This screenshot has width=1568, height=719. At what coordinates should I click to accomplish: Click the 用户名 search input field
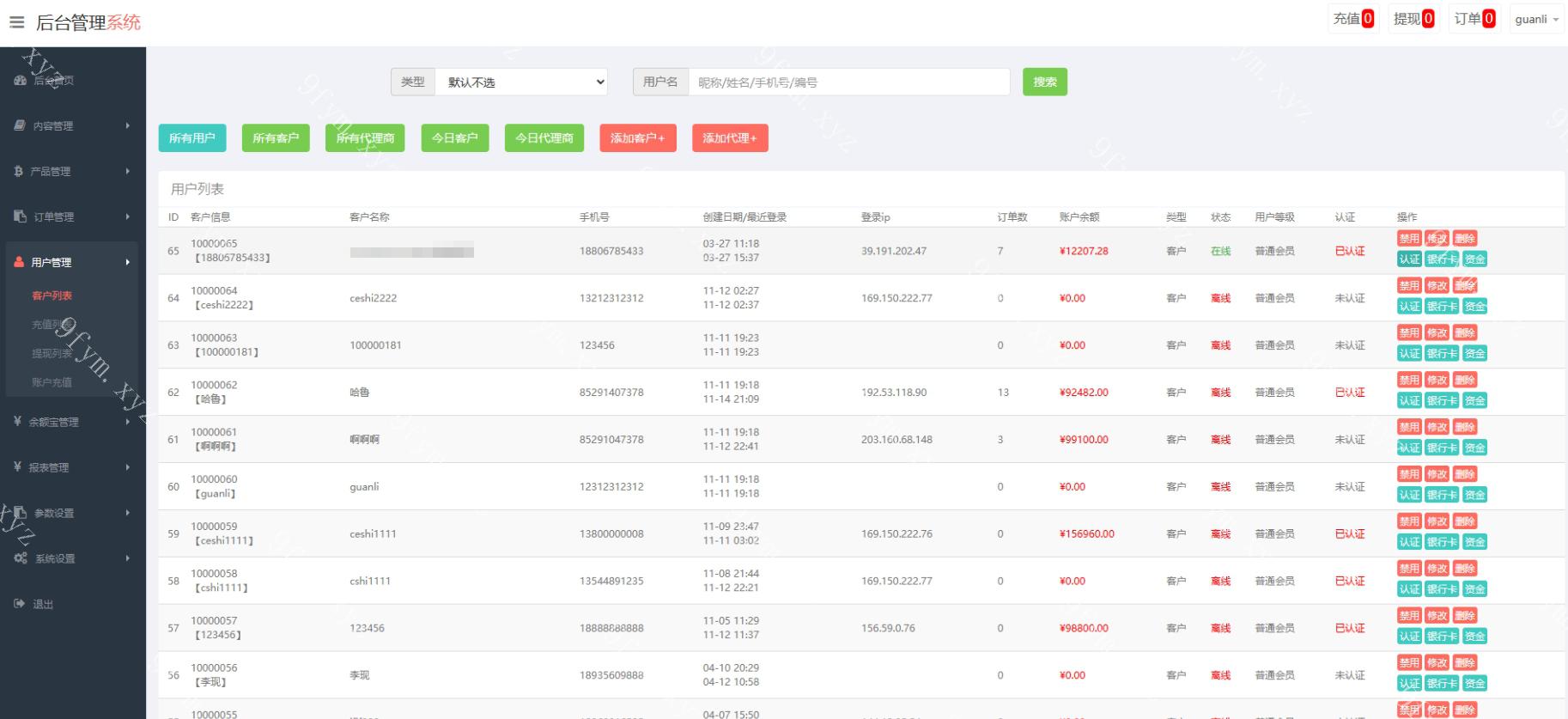848,82
